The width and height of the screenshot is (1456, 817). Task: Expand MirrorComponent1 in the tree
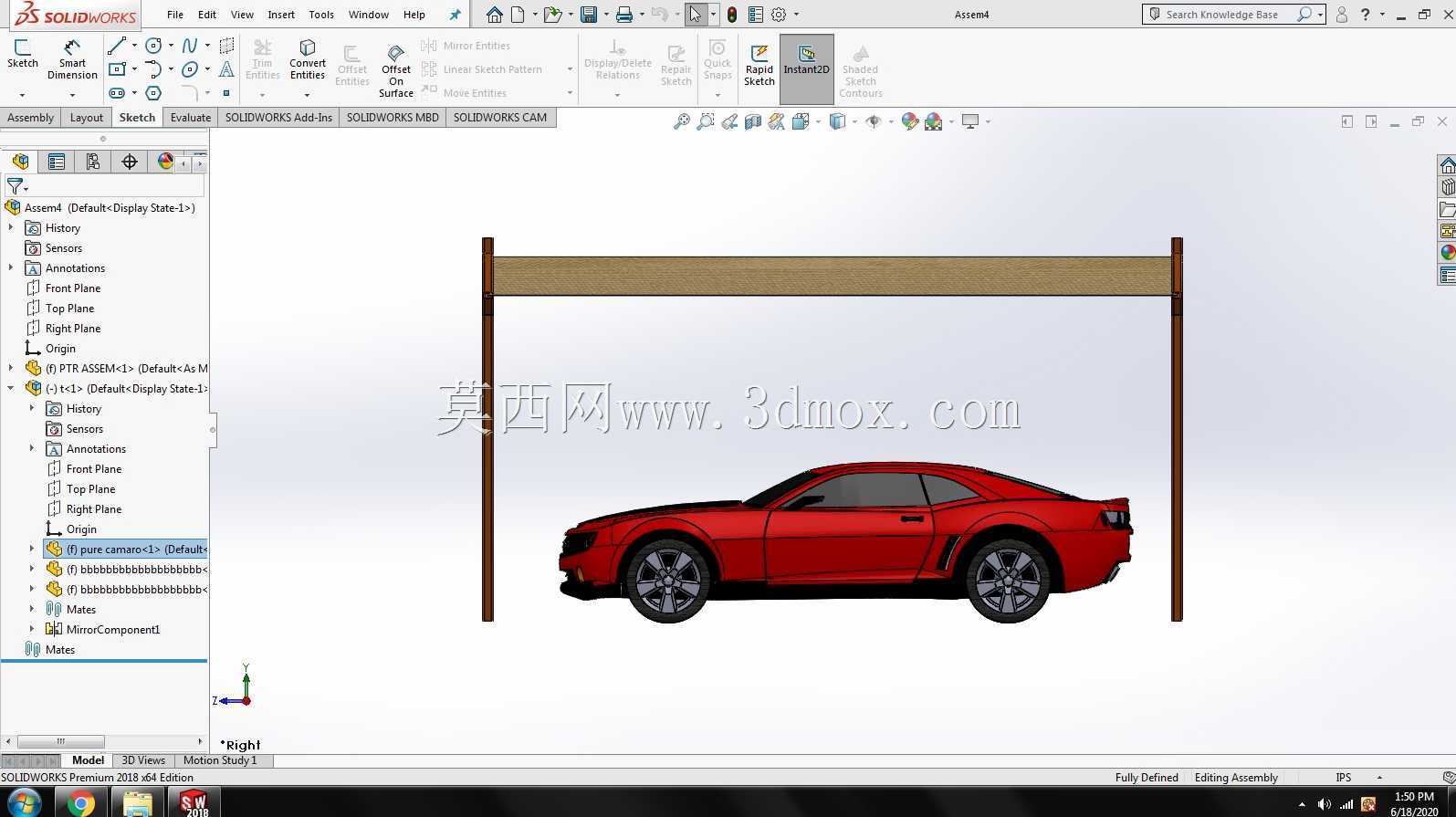(x=32, y=629)
